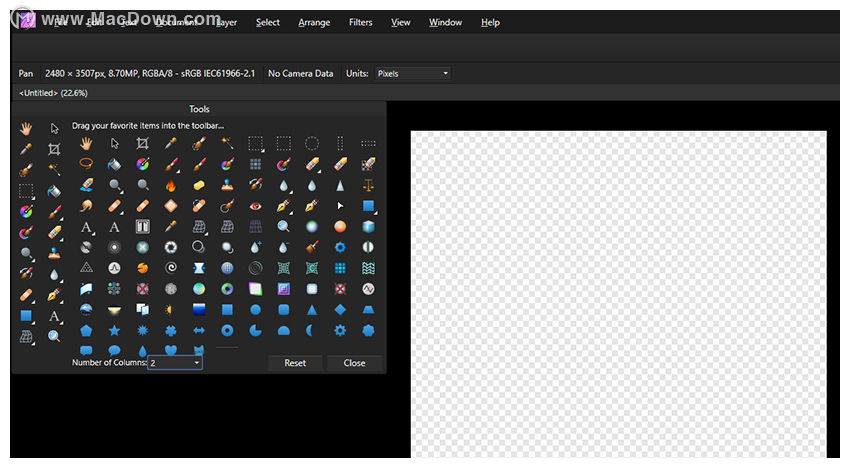850x468 pixels.
Task: Select the blue Cat shape tool
Action: (x=199, y=350)
